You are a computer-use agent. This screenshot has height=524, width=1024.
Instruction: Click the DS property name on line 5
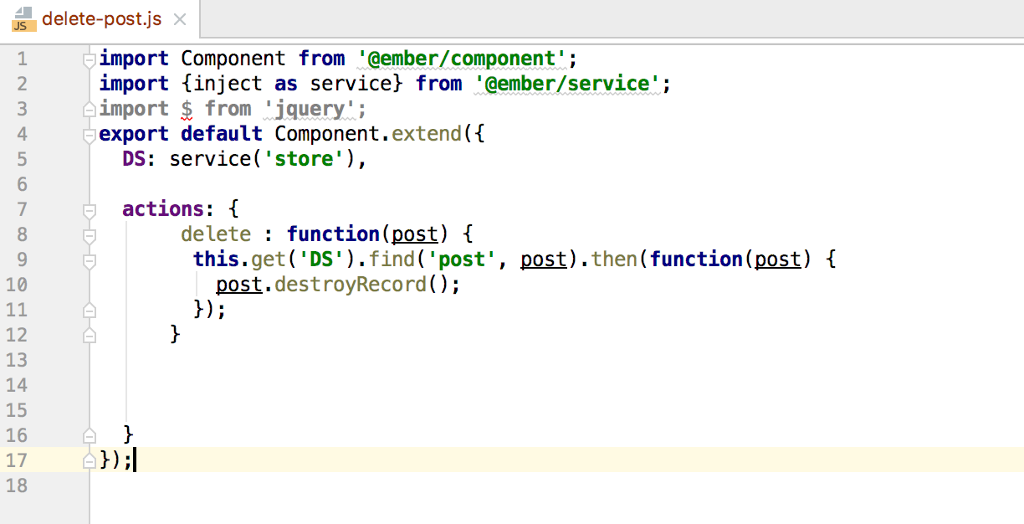tap(134, 159)
